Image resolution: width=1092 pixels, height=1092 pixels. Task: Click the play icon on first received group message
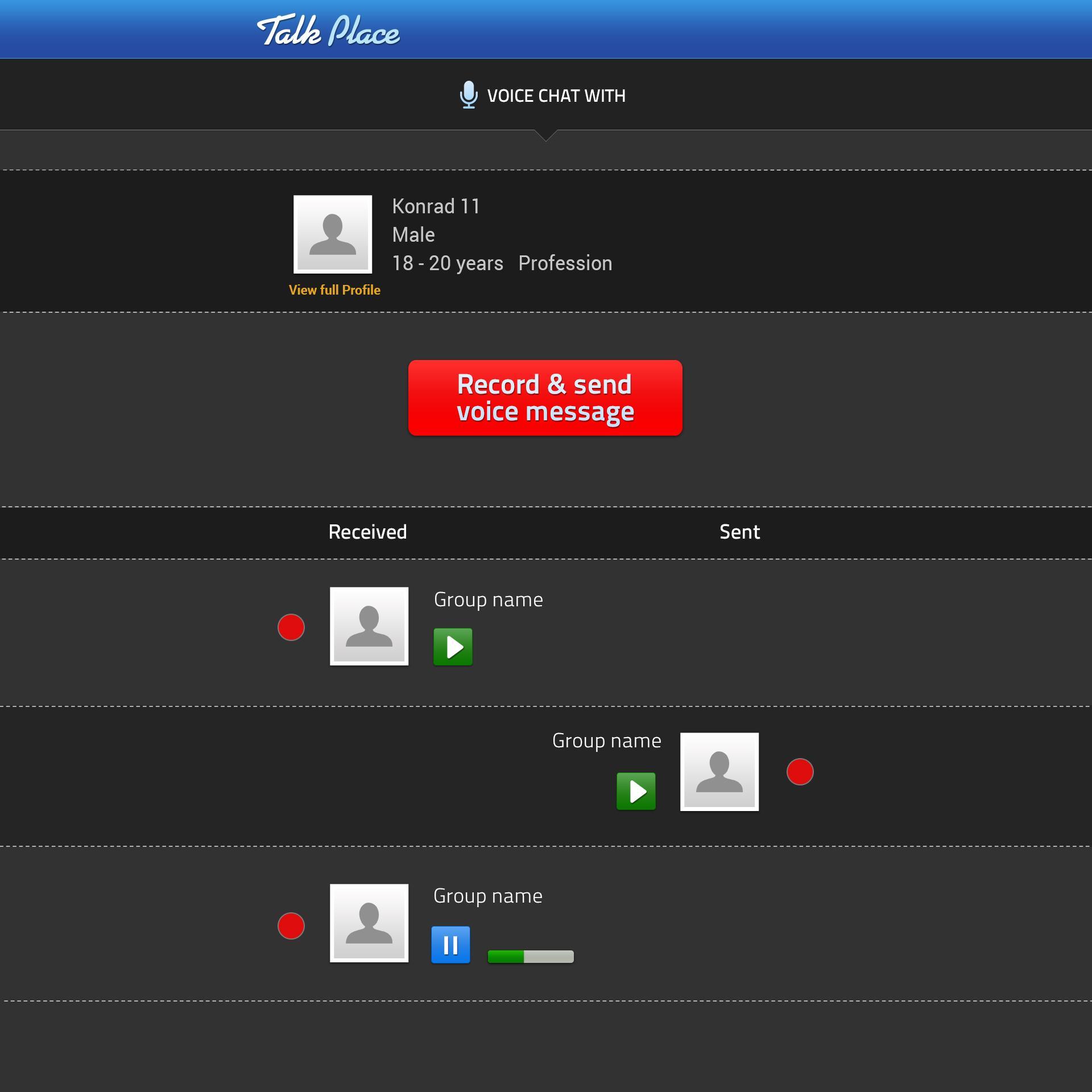pos(451,646)
